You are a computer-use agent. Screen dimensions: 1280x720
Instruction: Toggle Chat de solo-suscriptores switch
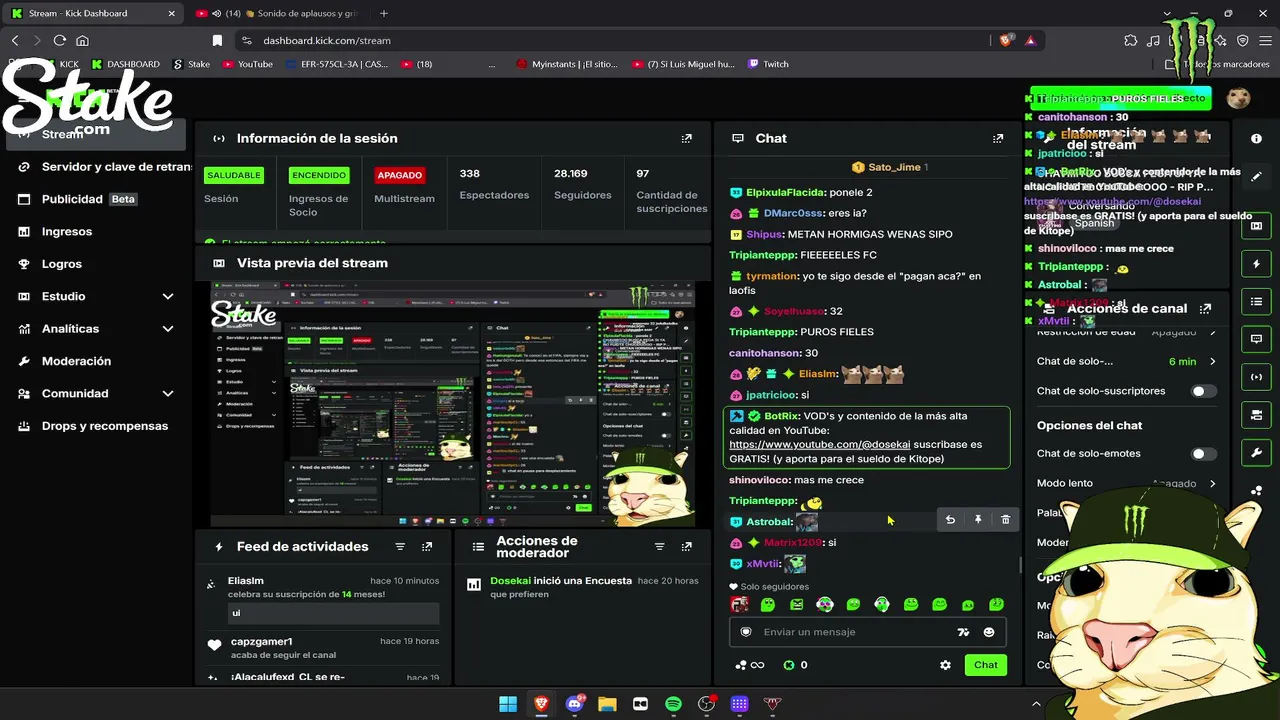coord(1204,391)
